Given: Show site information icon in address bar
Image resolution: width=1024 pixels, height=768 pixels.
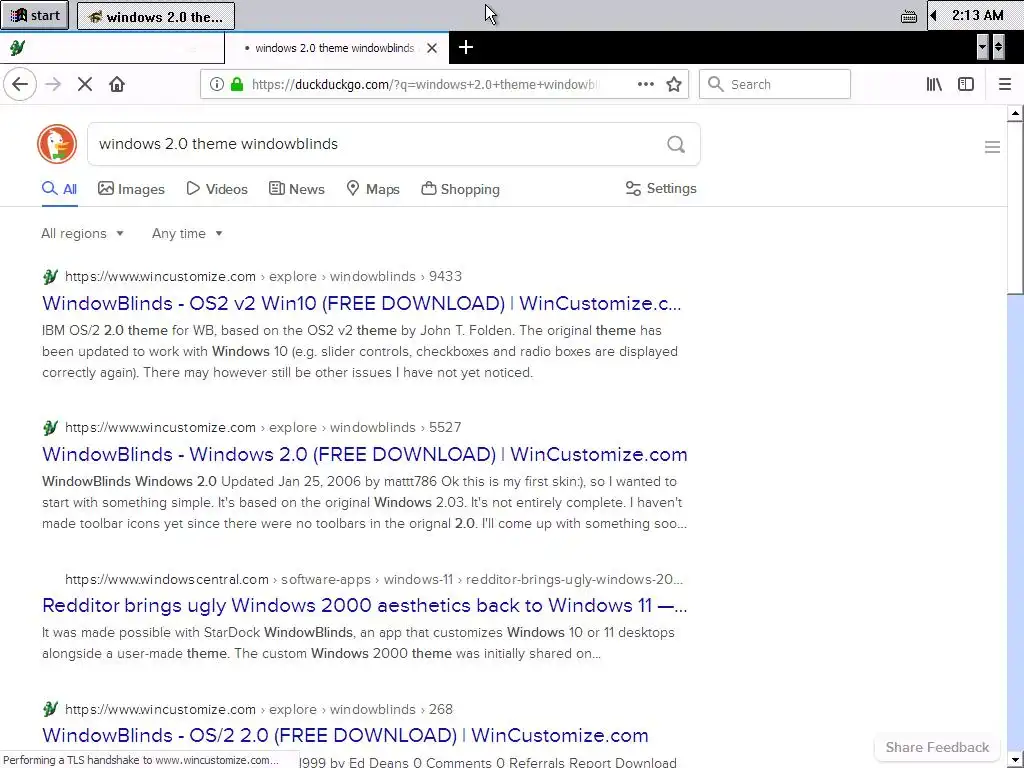Looking at the screenshot, I should click(x=217, y=84).
